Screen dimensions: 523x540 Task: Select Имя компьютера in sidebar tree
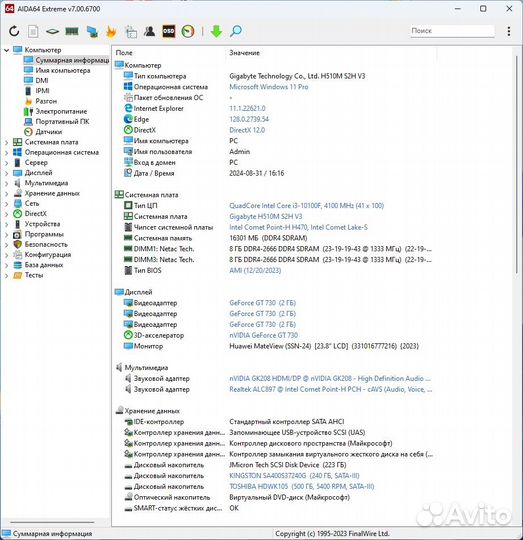pyautogui.click(x=57, y=70)
